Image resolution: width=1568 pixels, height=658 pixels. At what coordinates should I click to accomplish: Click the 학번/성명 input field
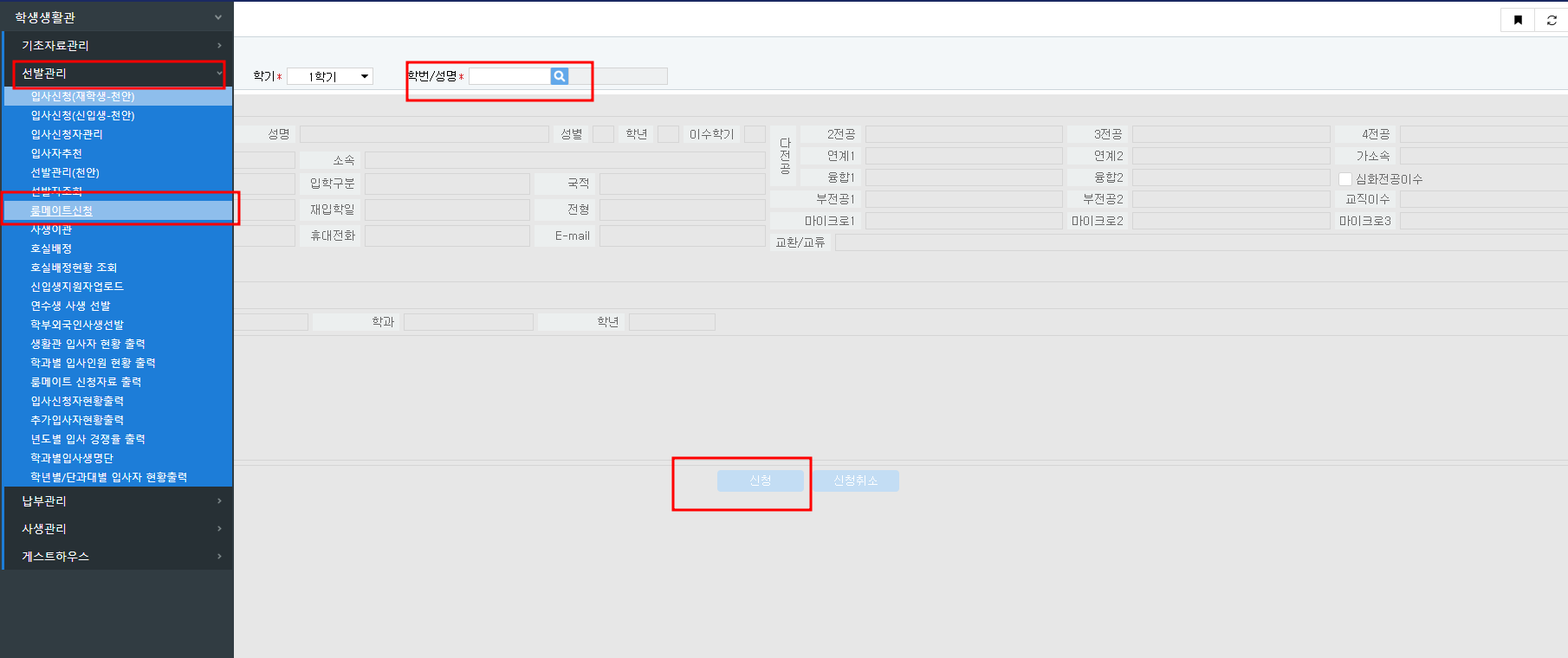coord(509,76)
